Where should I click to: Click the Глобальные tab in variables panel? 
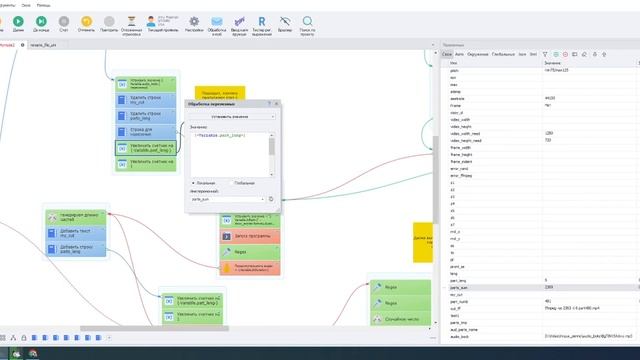point(503,54)
